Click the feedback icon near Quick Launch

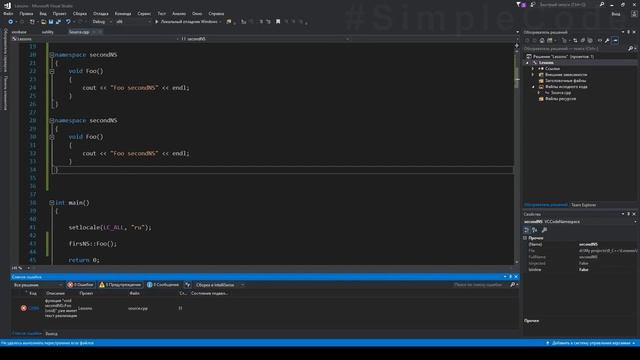(533, 4)
